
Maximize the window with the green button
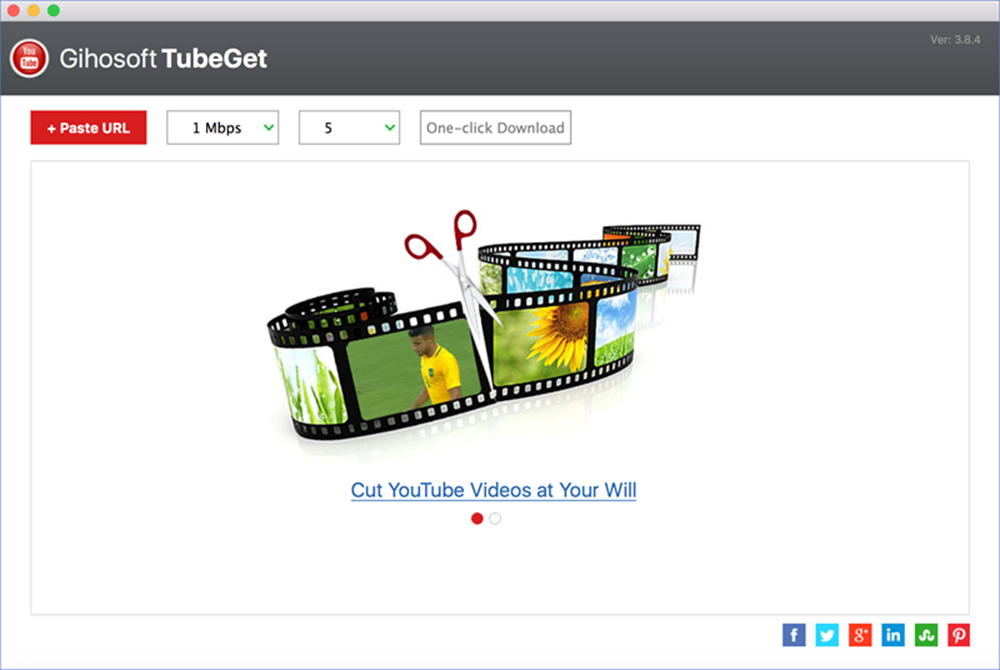pyautogui.click(x=54, y=10)
